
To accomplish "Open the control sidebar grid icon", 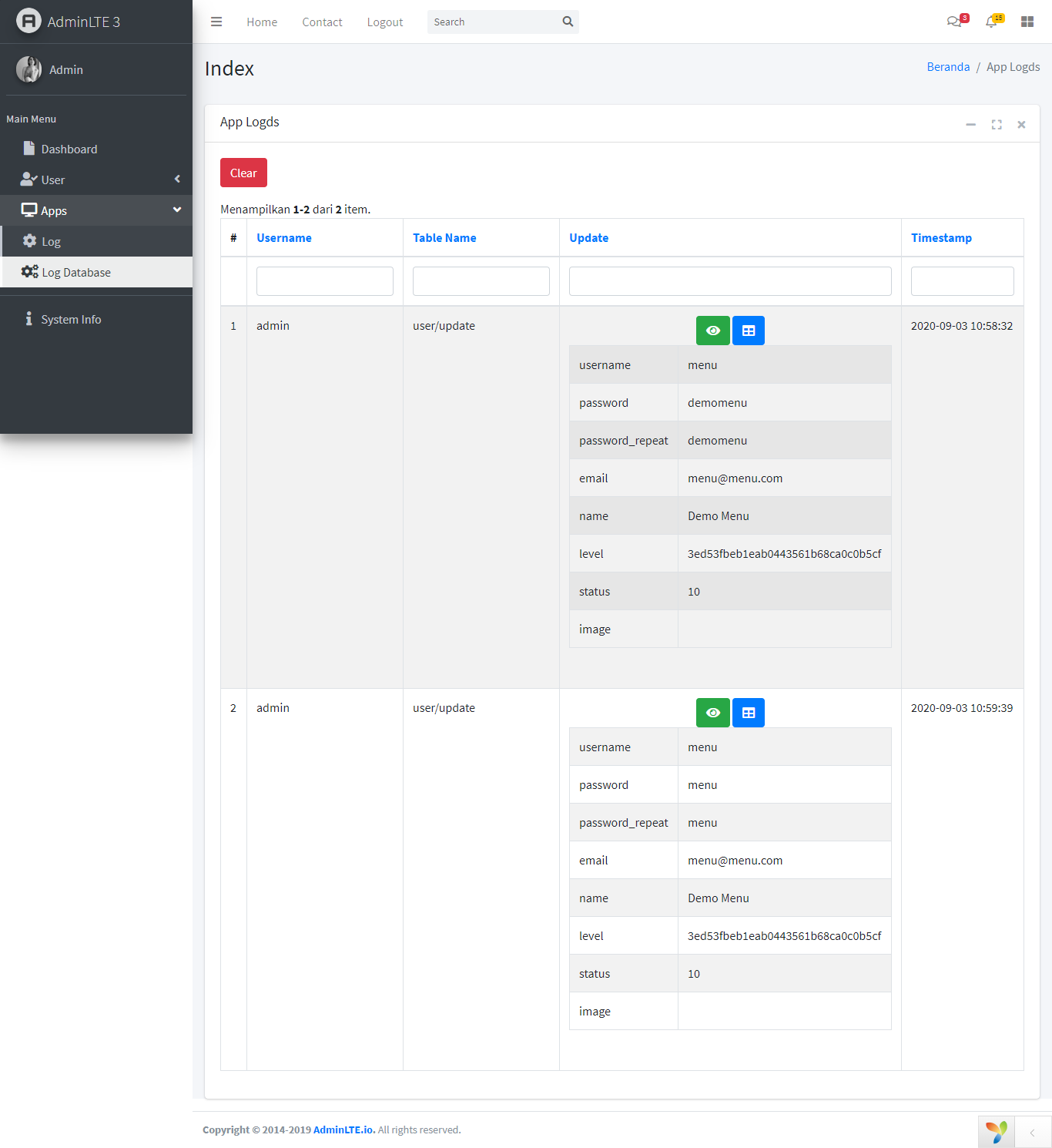I will coord(1027,22).
